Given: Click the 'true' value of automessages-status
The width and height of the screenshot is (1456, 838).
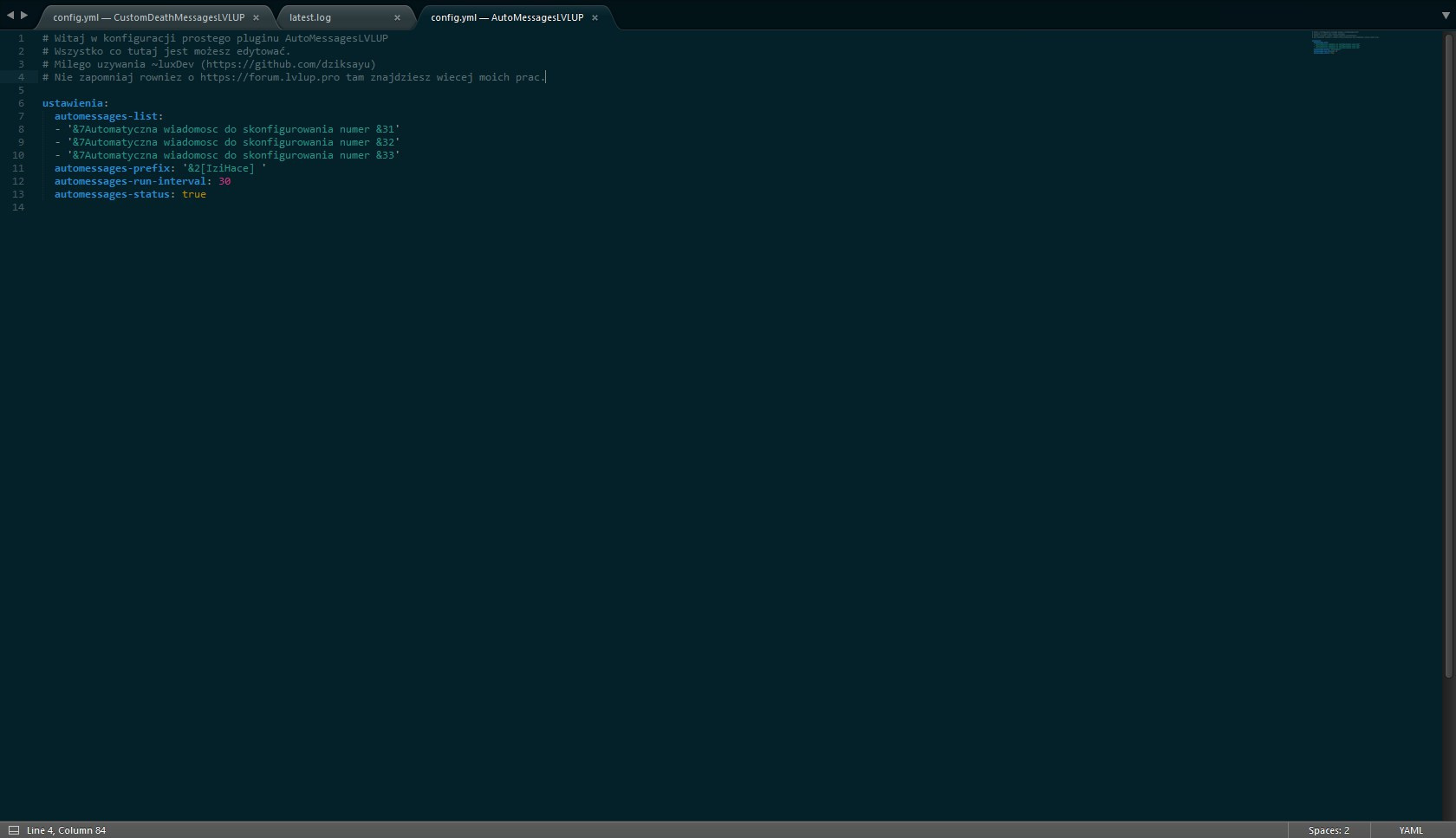Looking at the screenshot, I should 194,194.
